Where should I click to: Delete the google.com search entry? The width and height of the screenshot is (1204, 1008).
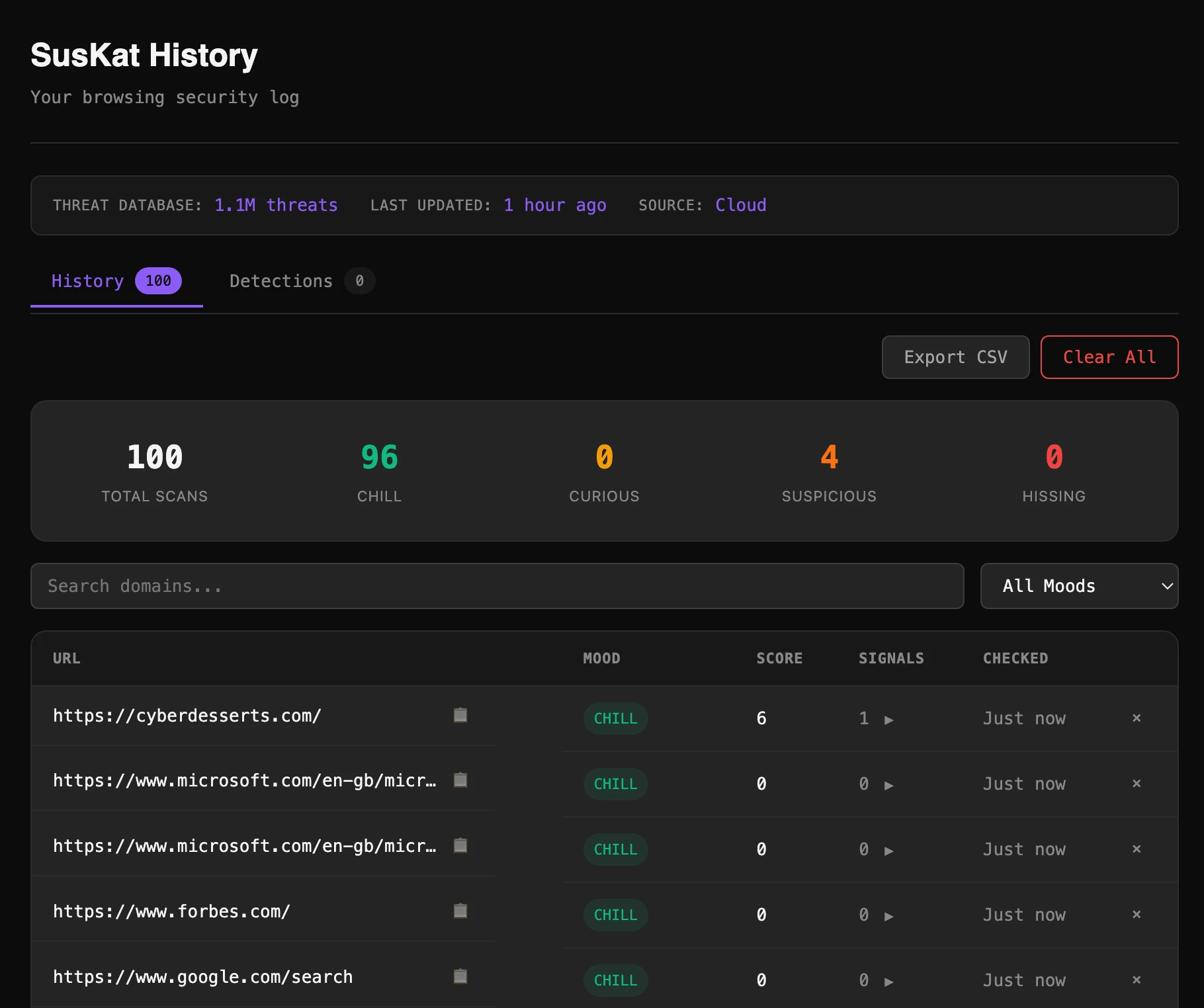point(1137,980)
